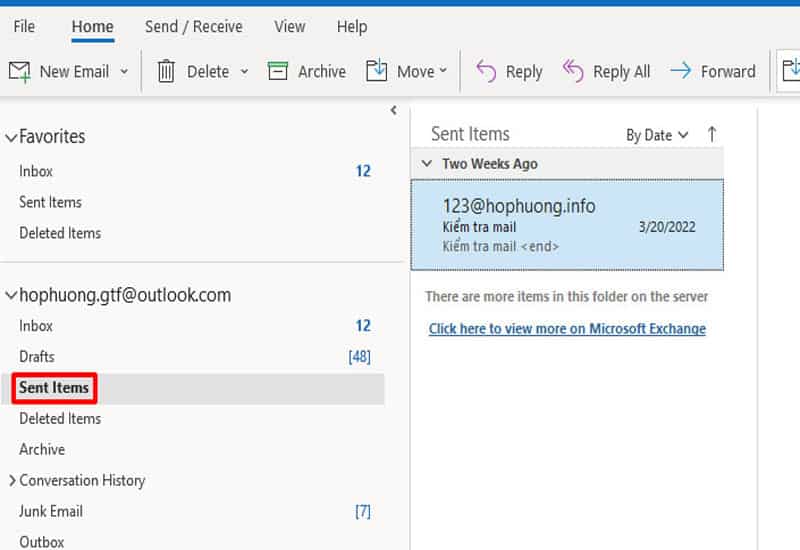Open the File menu
800x550 pixels.
coord(24,27)
